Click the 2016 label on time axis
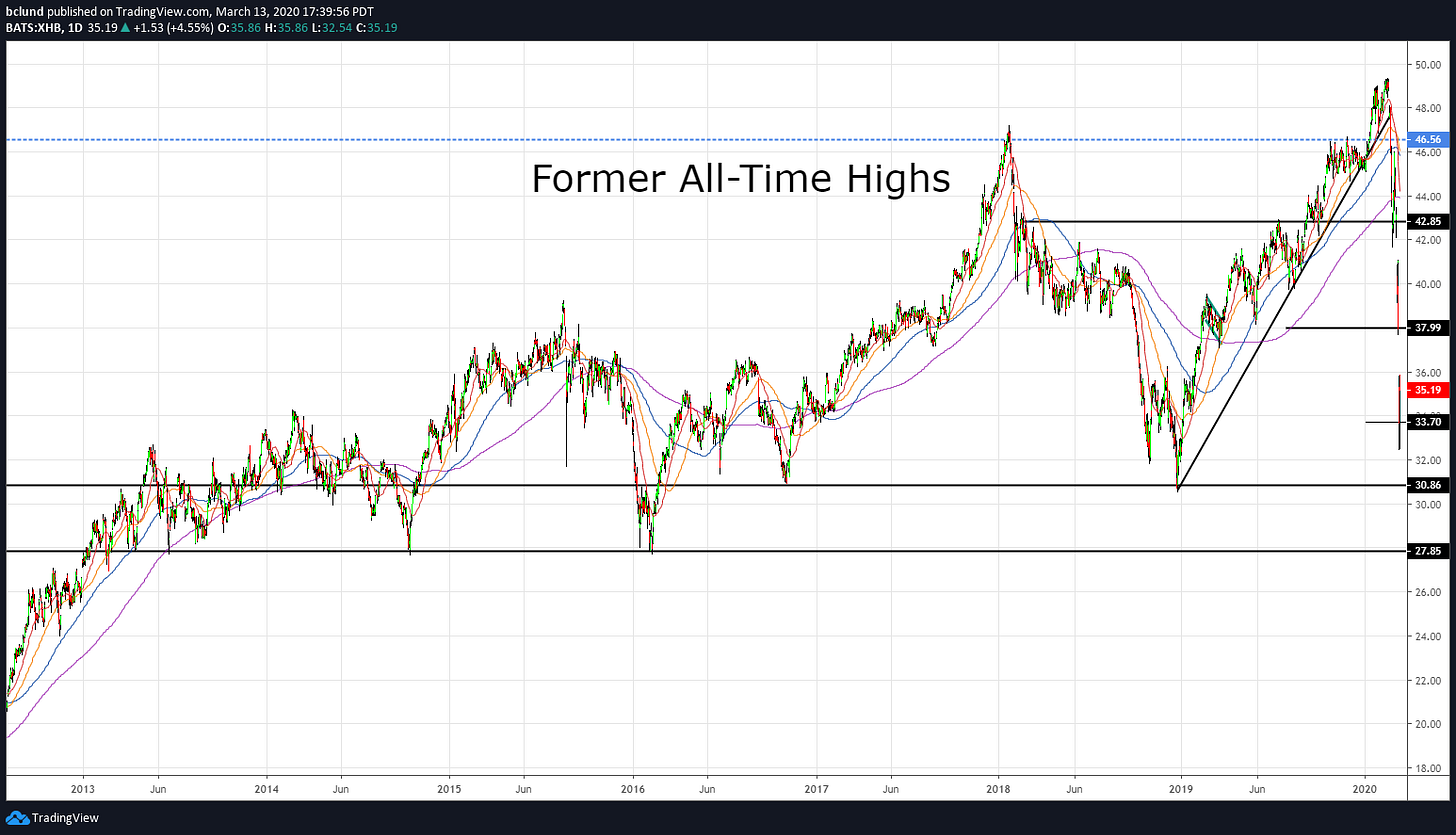 pyautogui.click(x=632, y=787)
